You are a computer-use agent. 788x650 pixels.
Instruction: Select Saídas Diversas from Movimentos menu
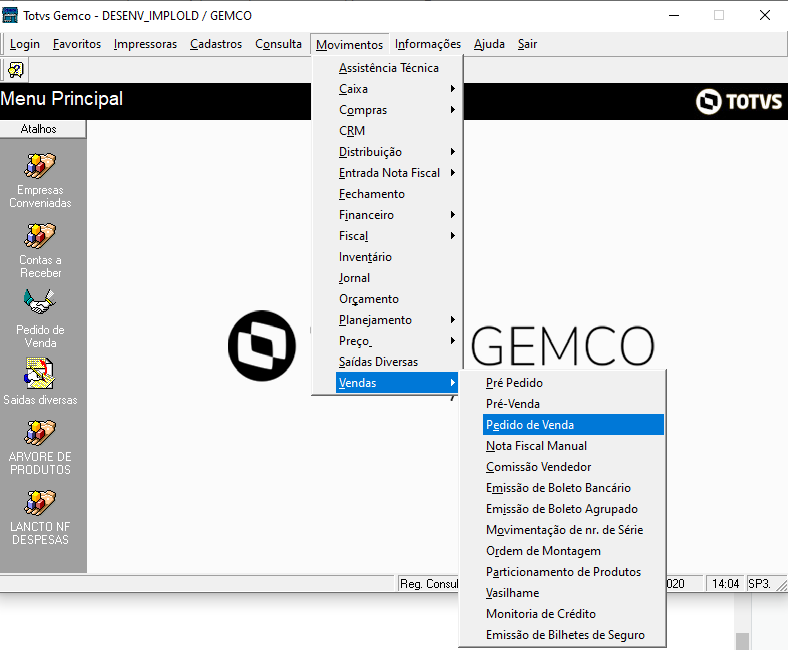coord(387,362)
